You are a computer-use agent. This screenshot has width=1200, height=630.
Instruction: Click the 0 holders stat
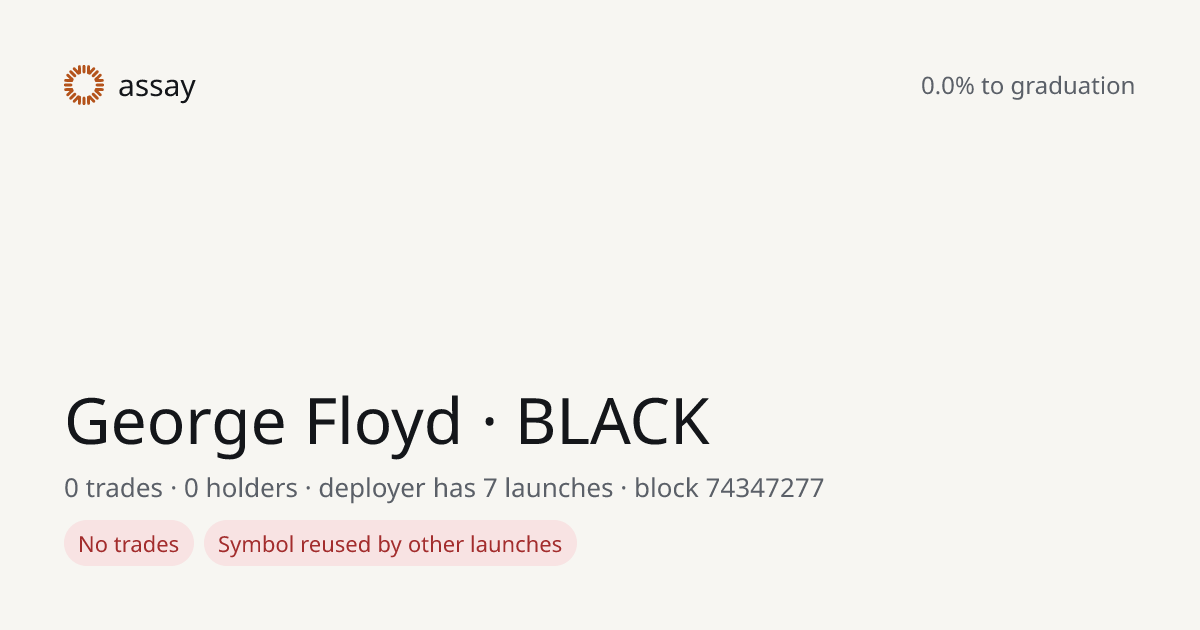[x=241, y=488]
